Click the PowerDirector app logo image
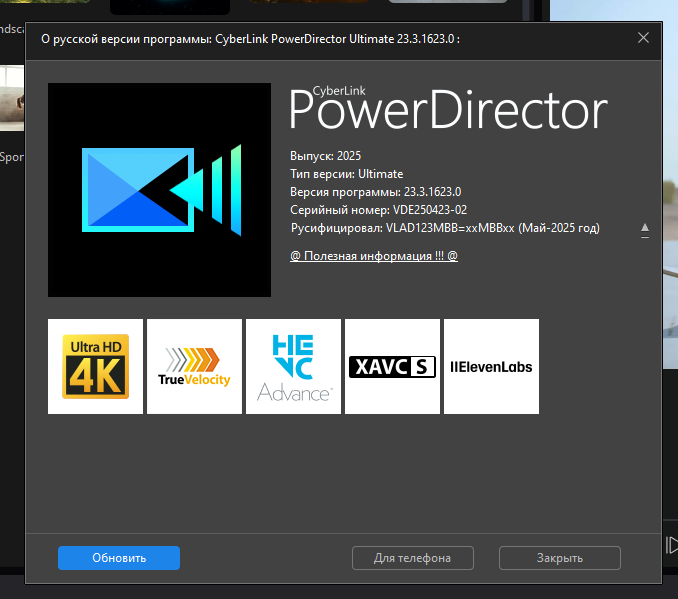Viewport: 678px width, 599px height. 160,190
